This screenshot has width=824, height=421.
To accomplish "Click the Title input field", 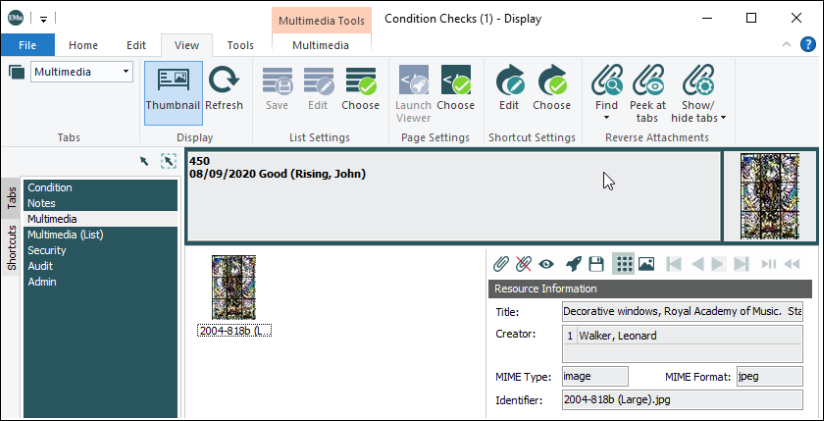I will point(682,312).
